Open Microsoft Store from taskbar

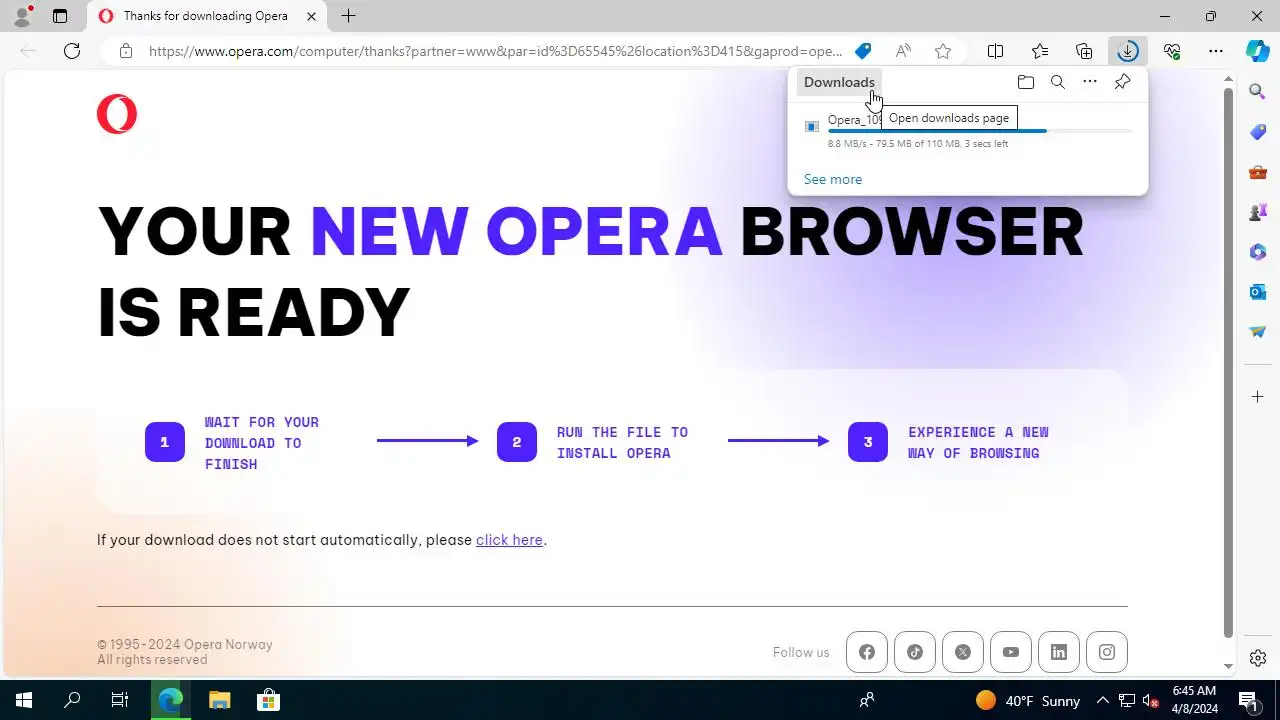coord(268,700)
